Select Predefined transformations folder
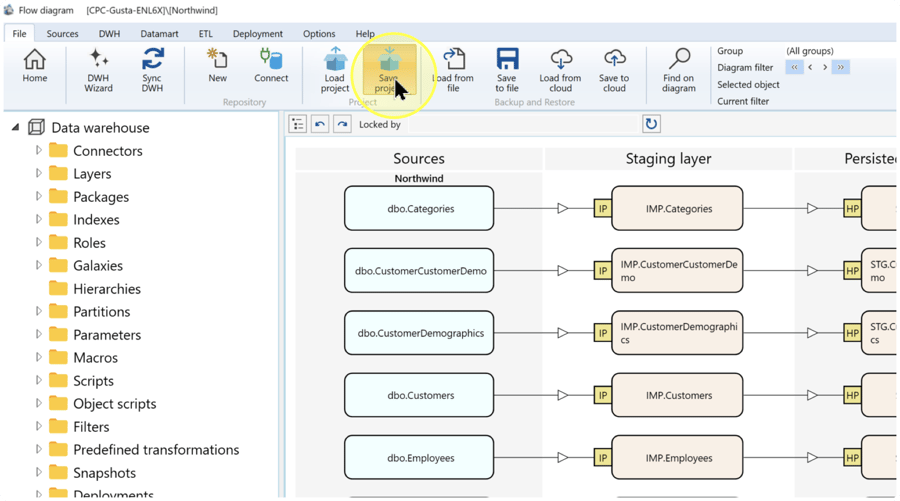 [x=143, y=449]
